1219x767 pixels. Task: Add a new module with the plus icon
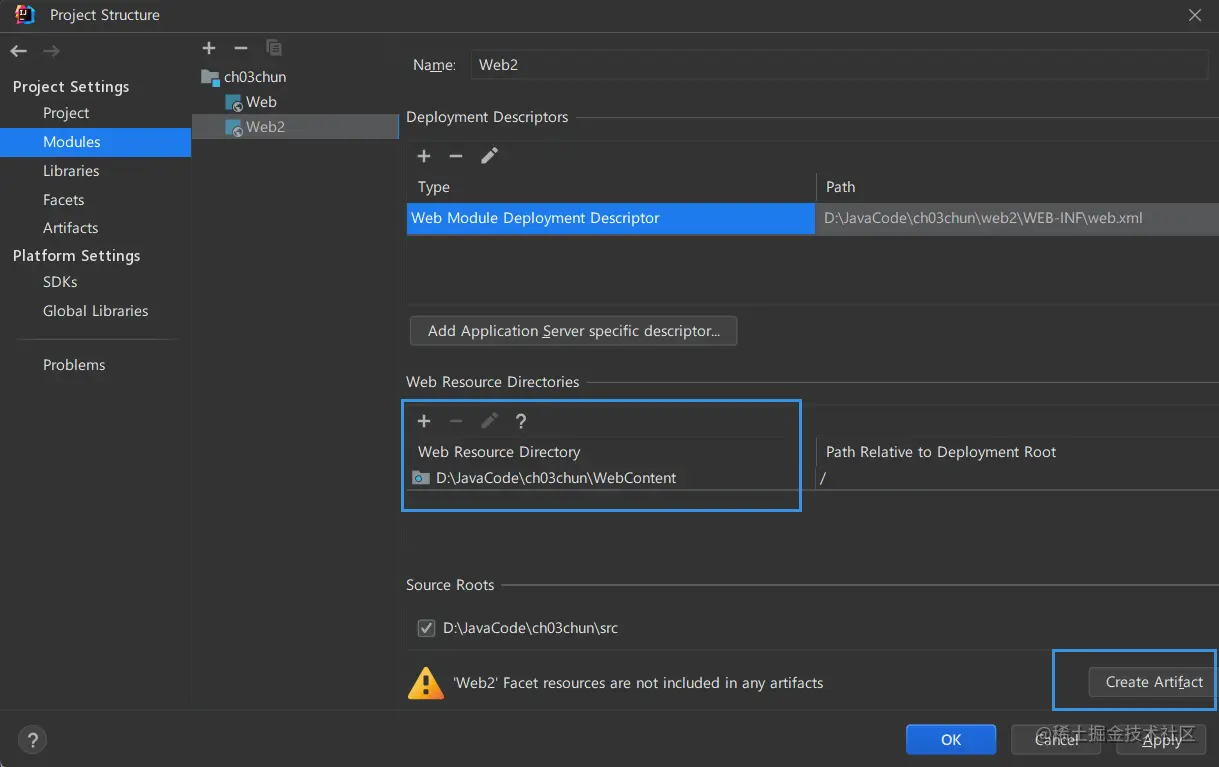pyautogui.click(x=209, y=48)
